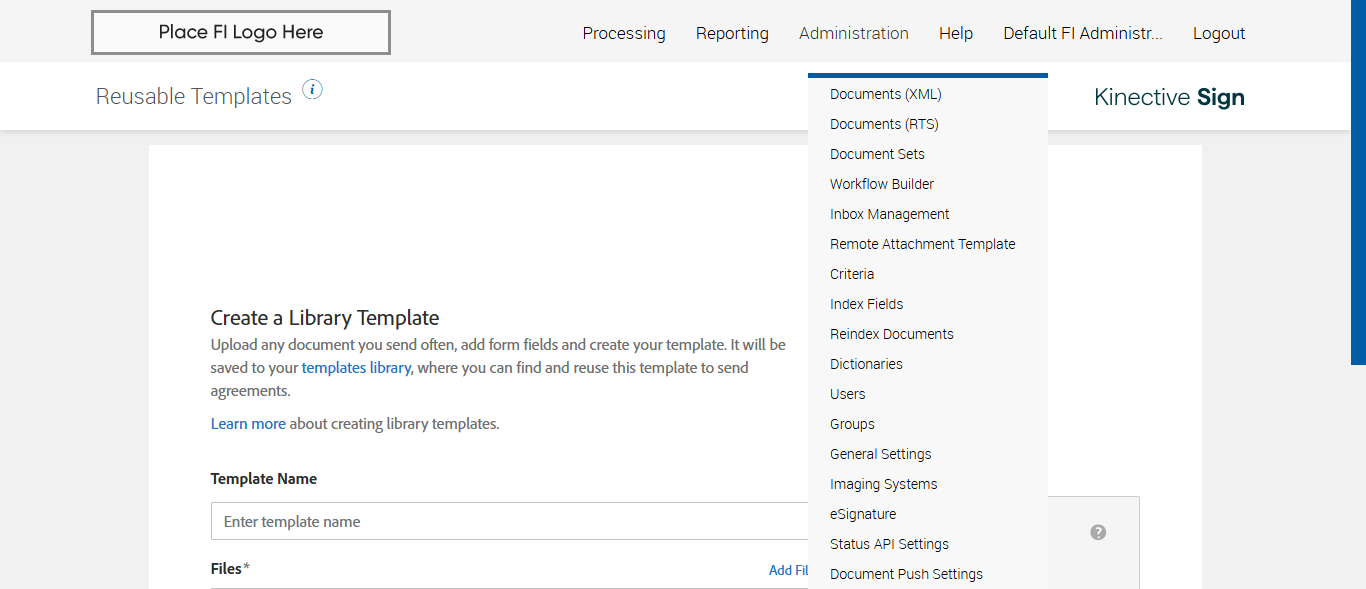
Task: Go to General Settings menu item
Action: click(880, 454)
